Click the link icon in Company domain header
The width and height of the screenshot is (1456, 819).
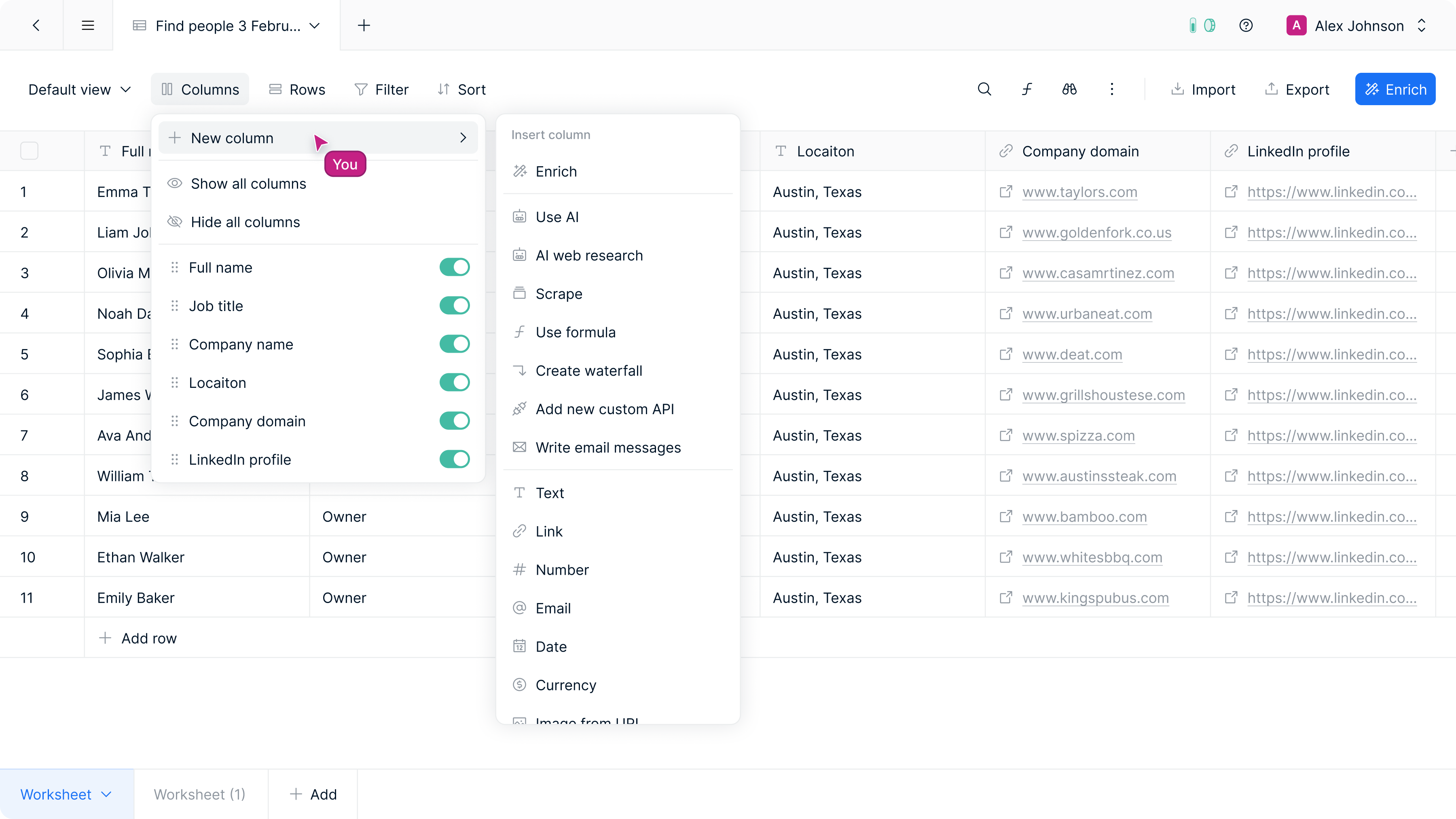pyautogui.click(x=1005, y=151)
